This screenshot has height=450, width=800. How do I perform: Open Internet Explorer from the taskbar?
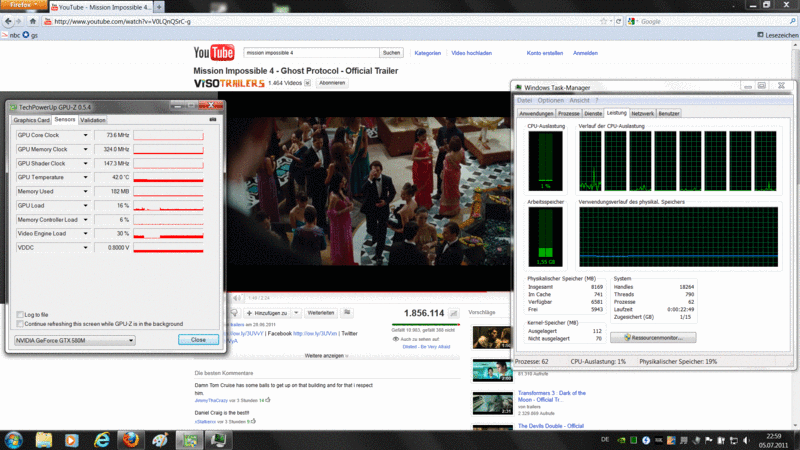coord(102,440)
